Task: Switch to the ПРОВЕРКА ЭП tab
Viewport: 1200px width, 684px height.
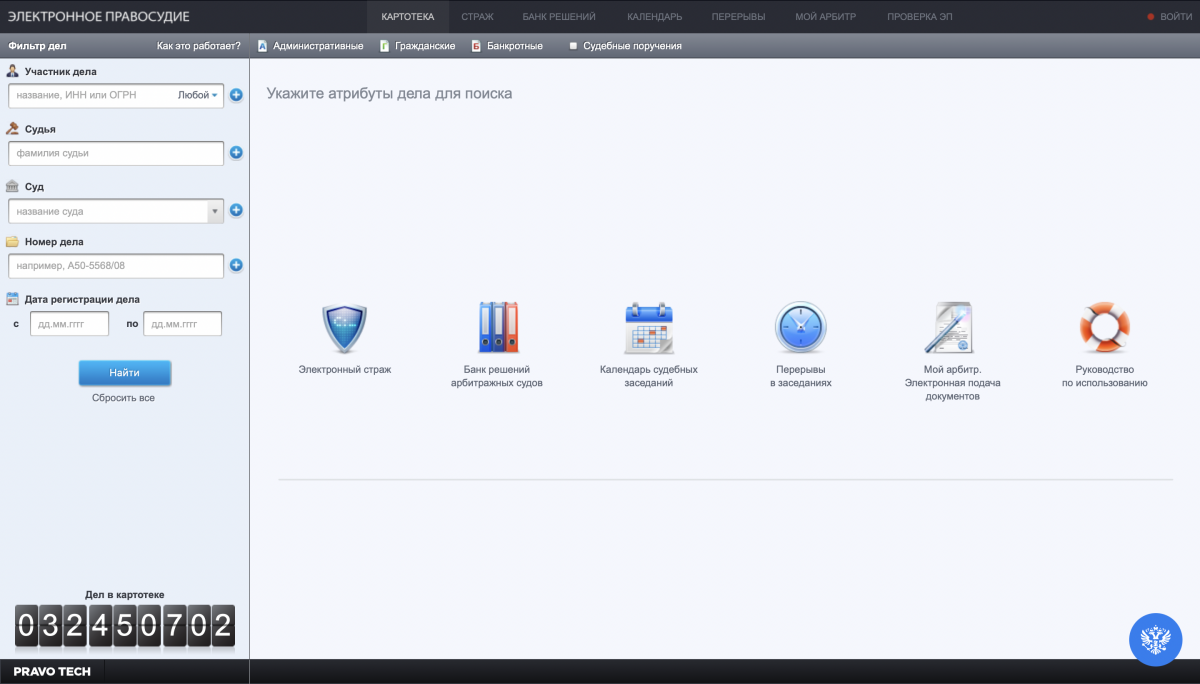Action: tap(919, 17)
